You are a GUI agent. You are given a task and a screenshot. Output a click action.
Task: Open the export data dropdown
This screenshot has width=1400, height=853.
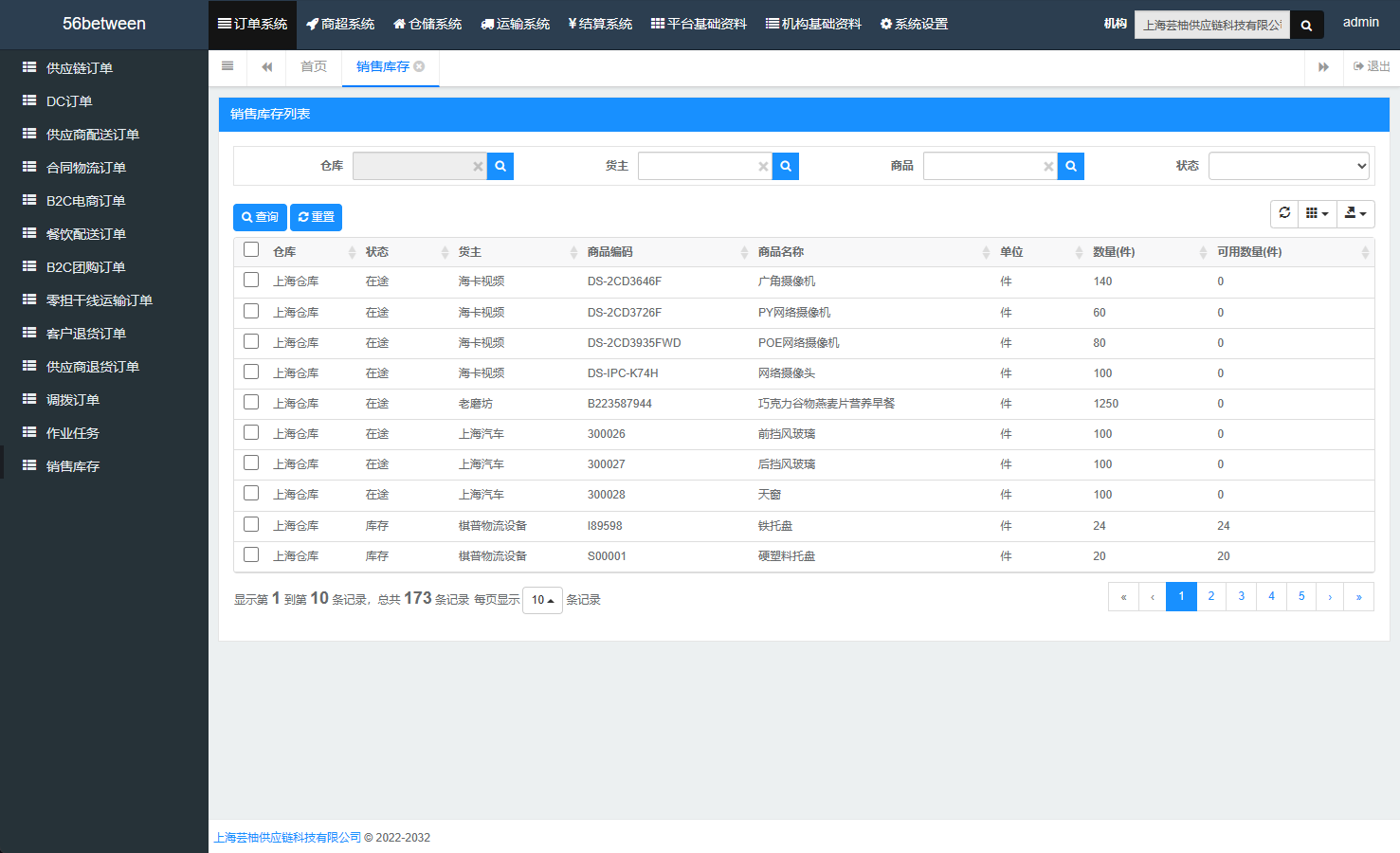(1355, 213)
